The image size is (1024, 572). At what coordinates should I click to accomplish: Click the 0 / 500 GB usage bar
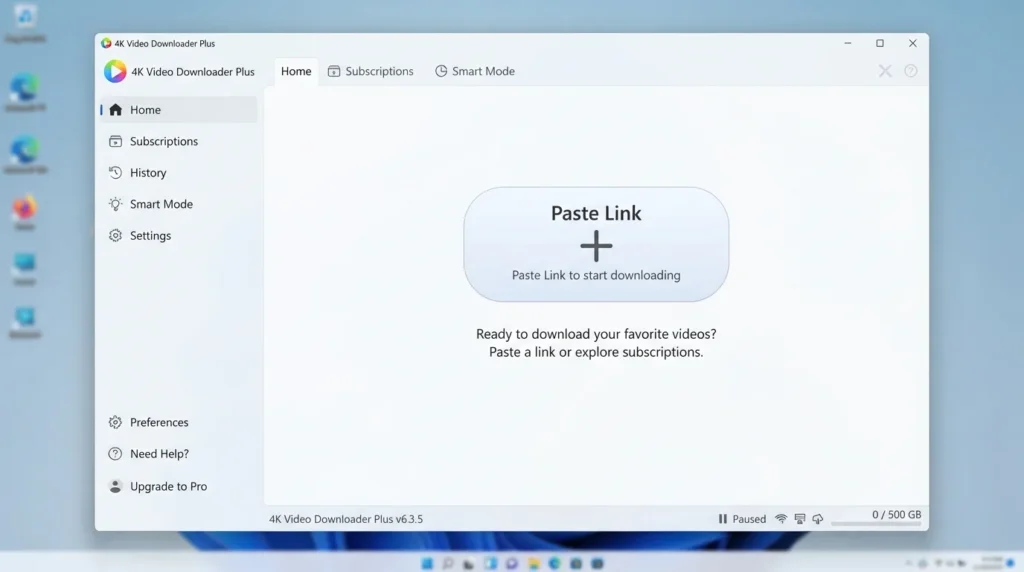876,524
